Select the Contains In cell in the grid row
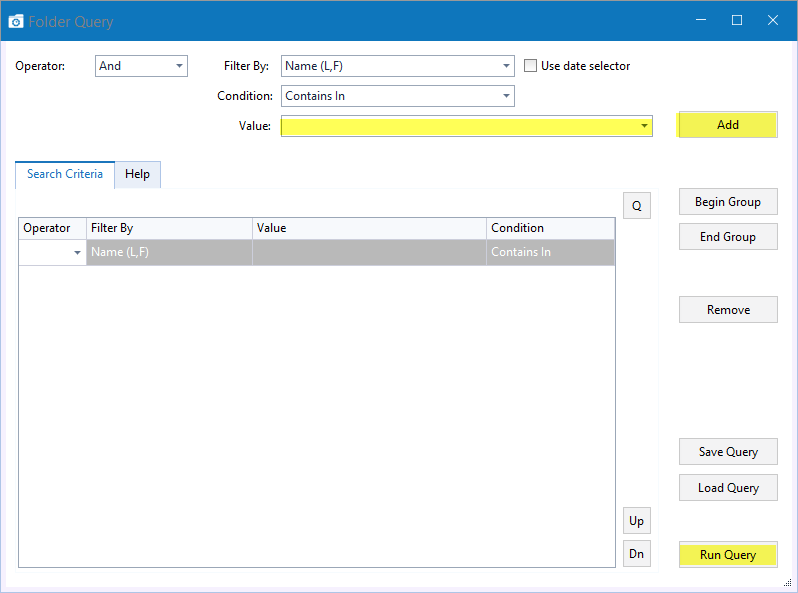The image size is (798, 593). (x=551, y=252)
